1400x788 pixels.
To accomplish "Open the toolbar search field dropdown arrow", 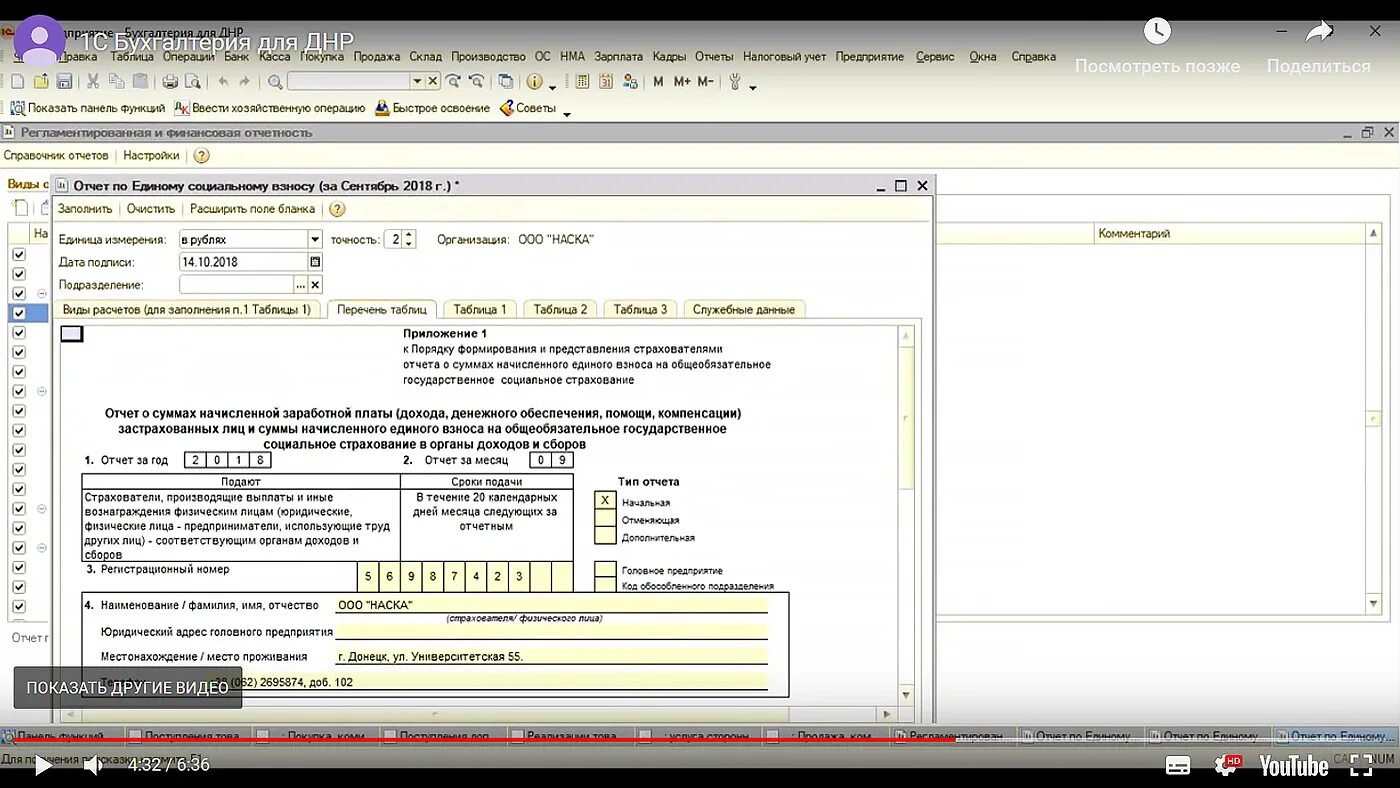I will coord(417,81).
